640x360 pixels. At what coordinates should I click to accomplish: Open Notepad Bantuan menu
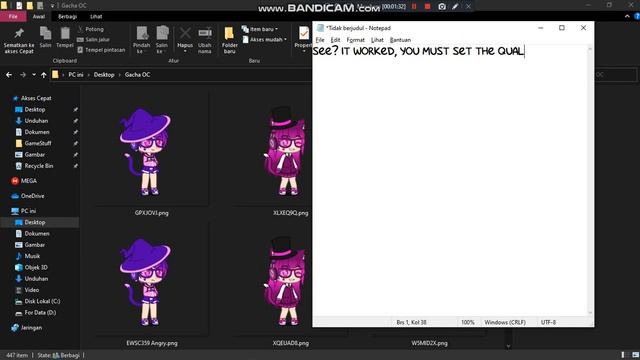point(400,40)
